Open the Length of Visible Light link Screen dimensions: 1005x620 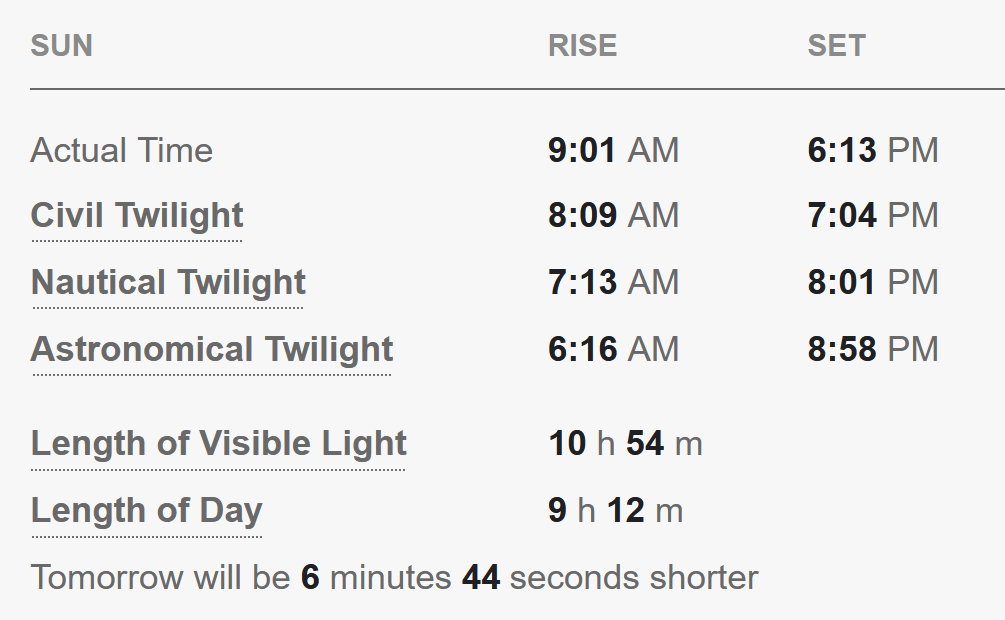(219, 444)
